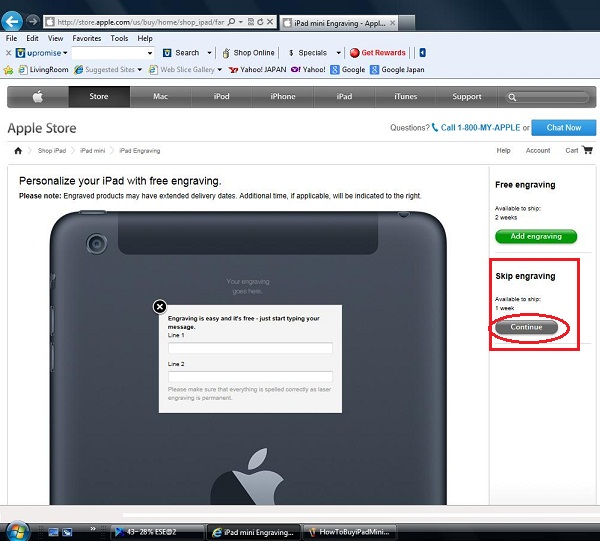Close the iPad mini Engraving tab
Screen dimensions: 600x541
pos(392,23)
